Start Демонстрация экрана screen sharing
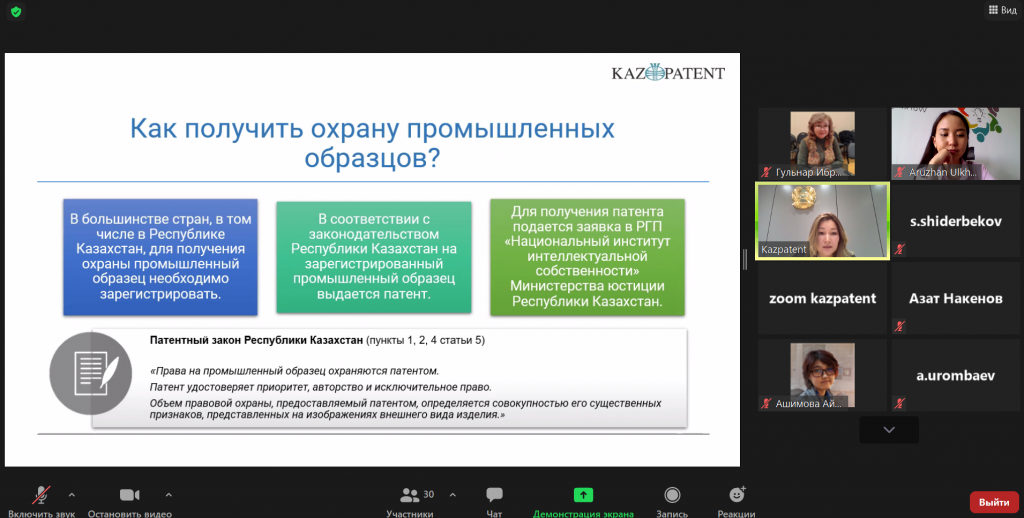 coord(583,498)
